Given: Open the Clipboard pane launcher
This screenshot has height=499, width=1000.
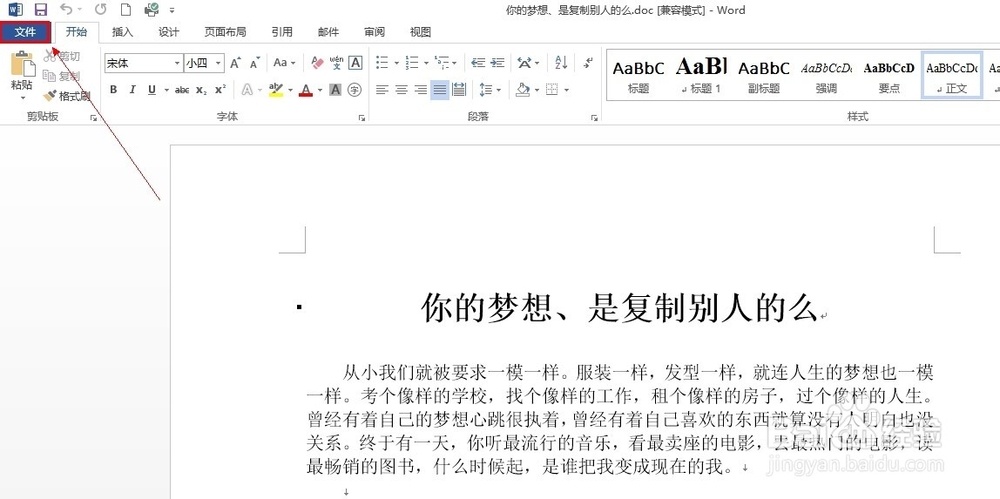Looking at the screenshot, I should tap(94, 117).
